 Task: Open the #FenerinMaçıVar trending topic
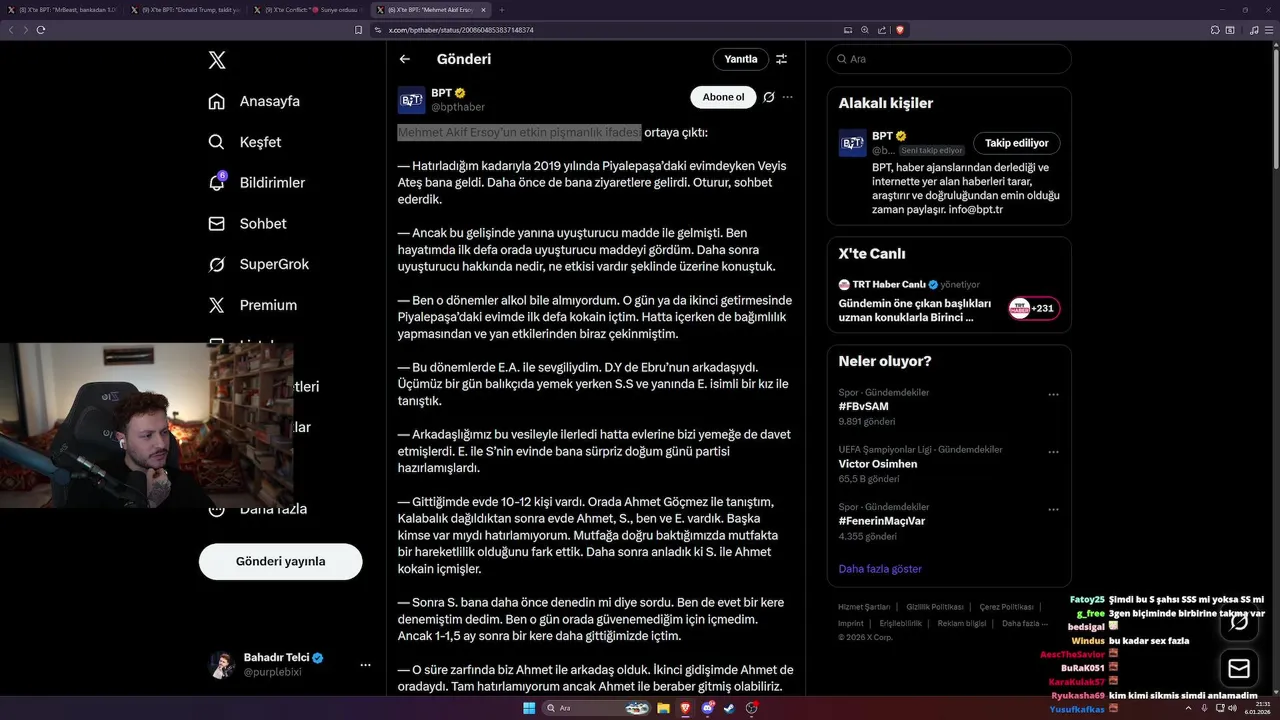pyautogui.click(x=881, y=521)
